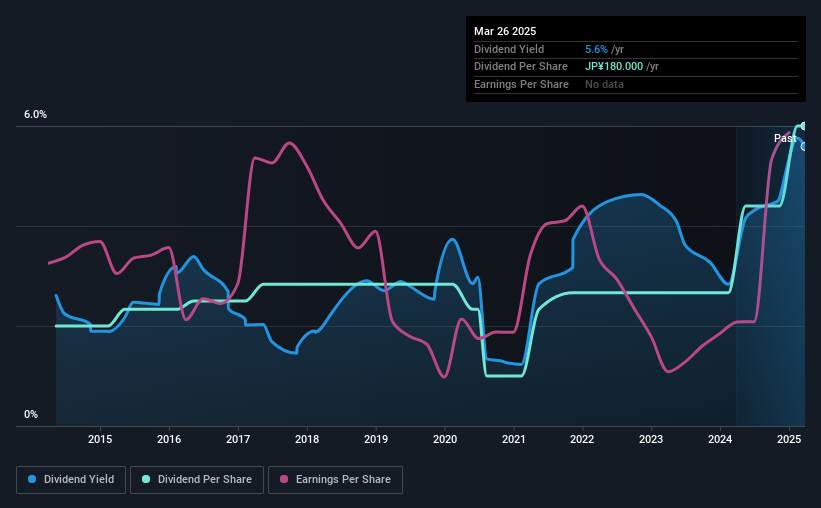
Task: Click the pink Earnings Per Share legend dot
Action: (284, 479)
